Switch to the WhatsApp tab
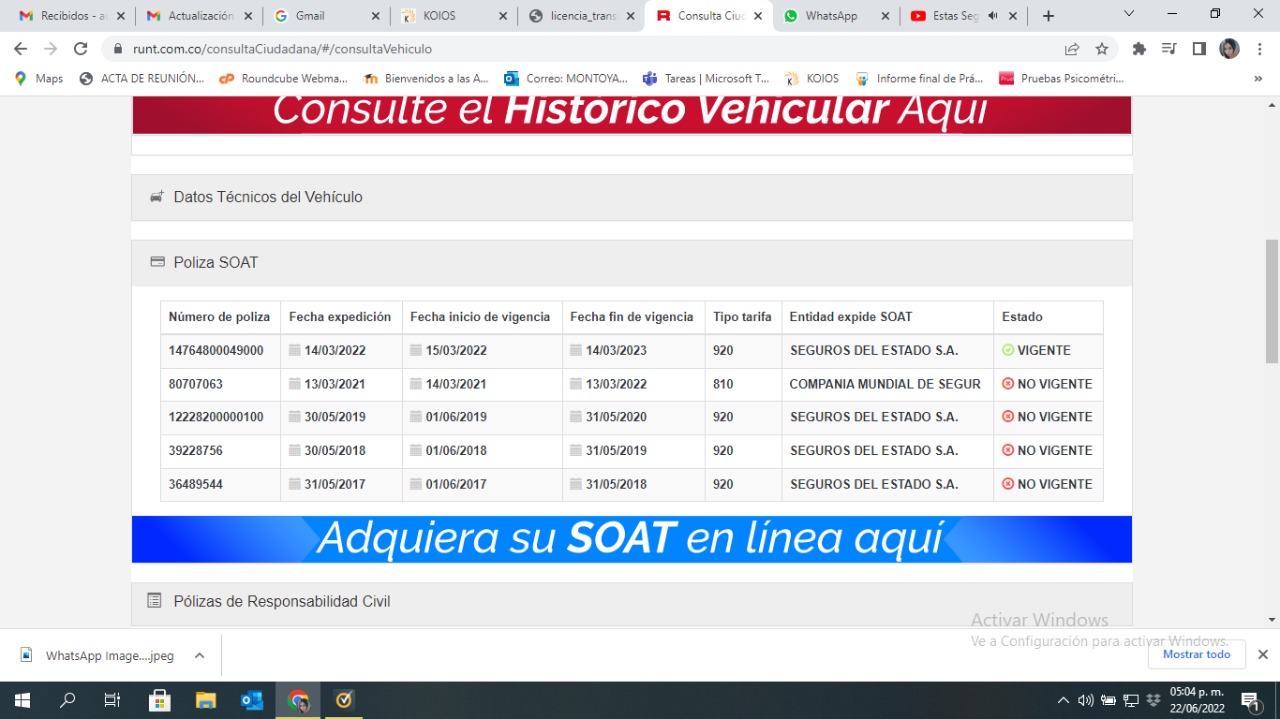Viewport: 1280px width, 719px height. pyautogui.click(x=830, y=16)
